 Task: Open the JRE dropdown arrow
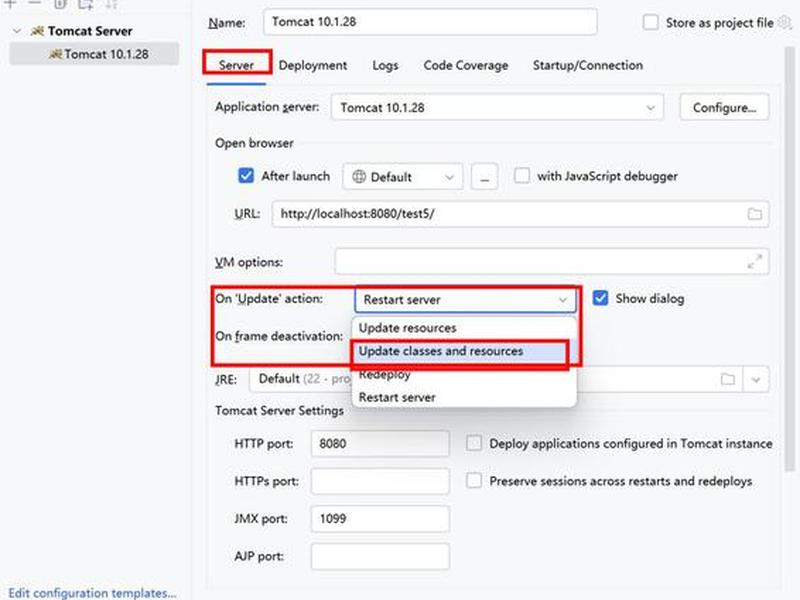756,379
